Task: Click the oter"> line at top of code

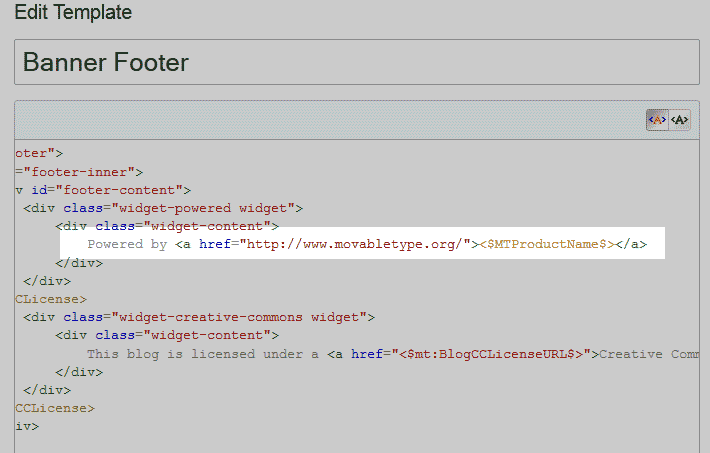Action: (x=39, y=154)
